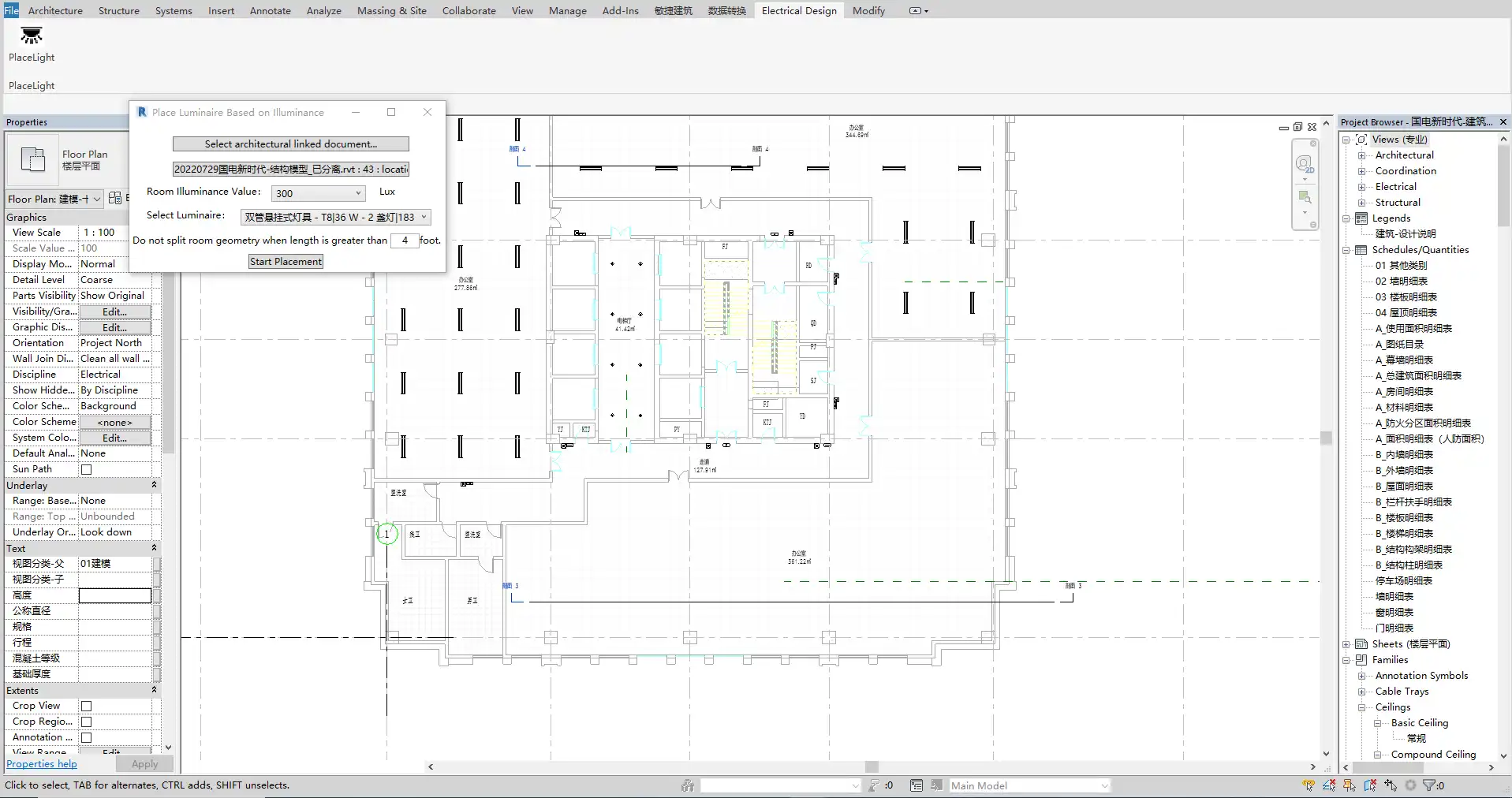Viewport: 1512px width, 798px height.
Task: Click Select architectural linked document button
Action: point(290,144)
